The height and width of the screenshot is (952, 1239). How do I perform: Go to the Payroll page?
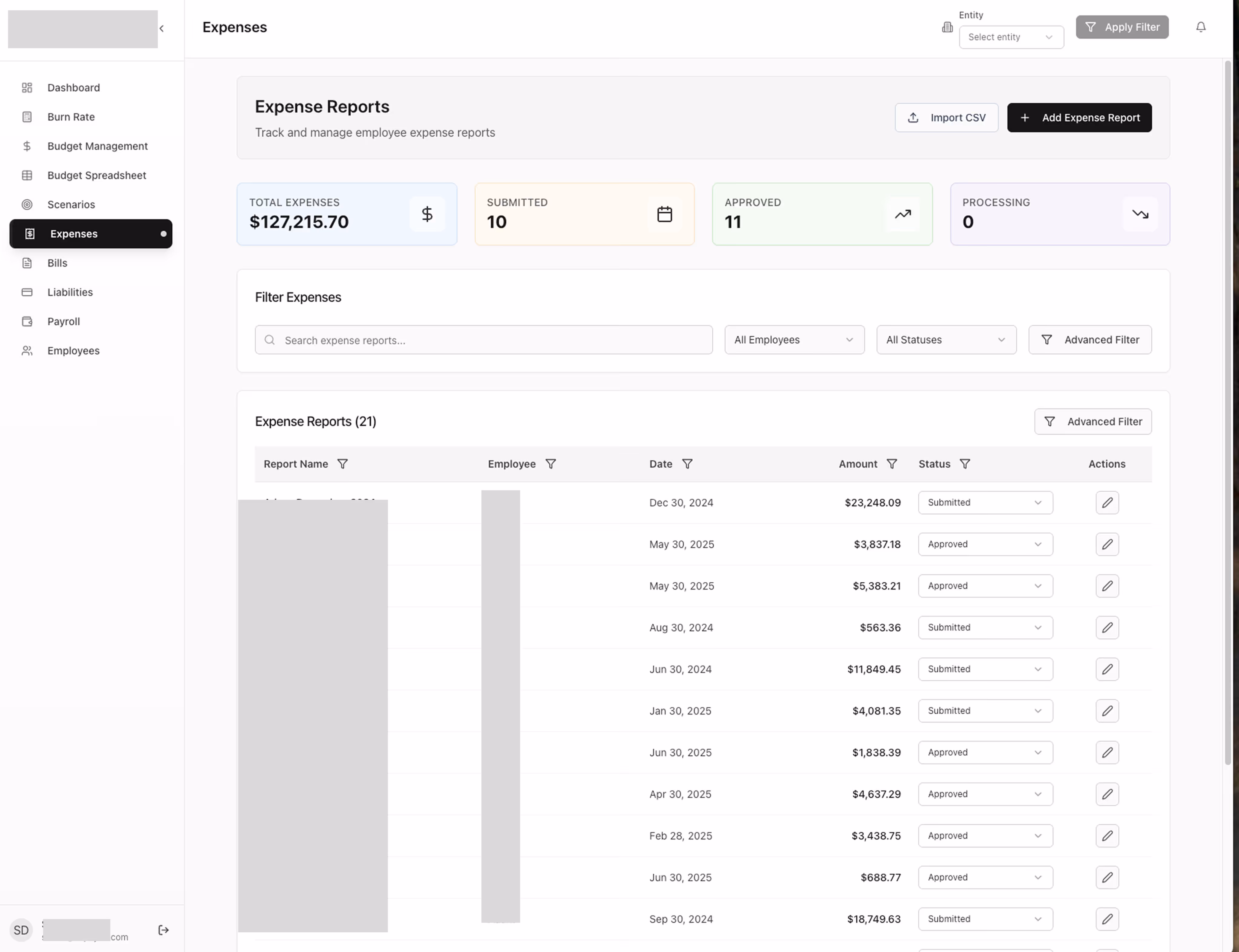64,321
